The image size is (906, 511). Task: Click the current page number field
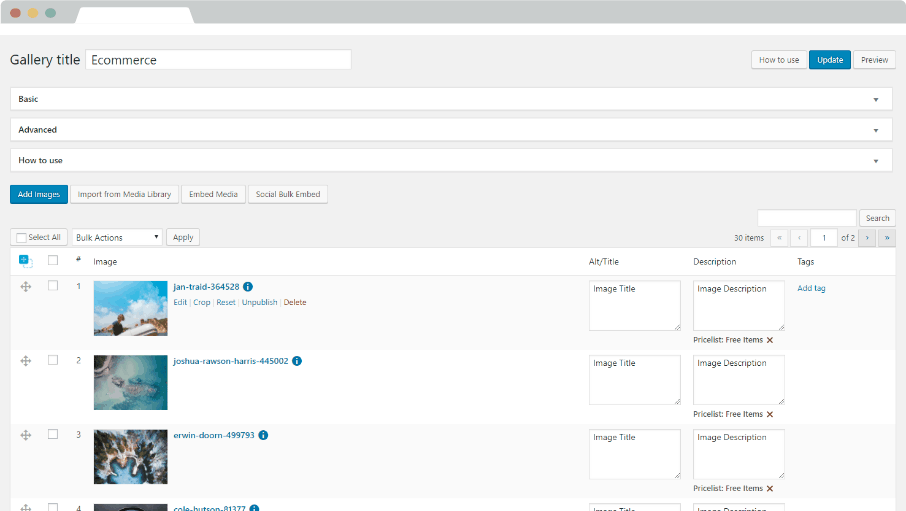point(824,238)
